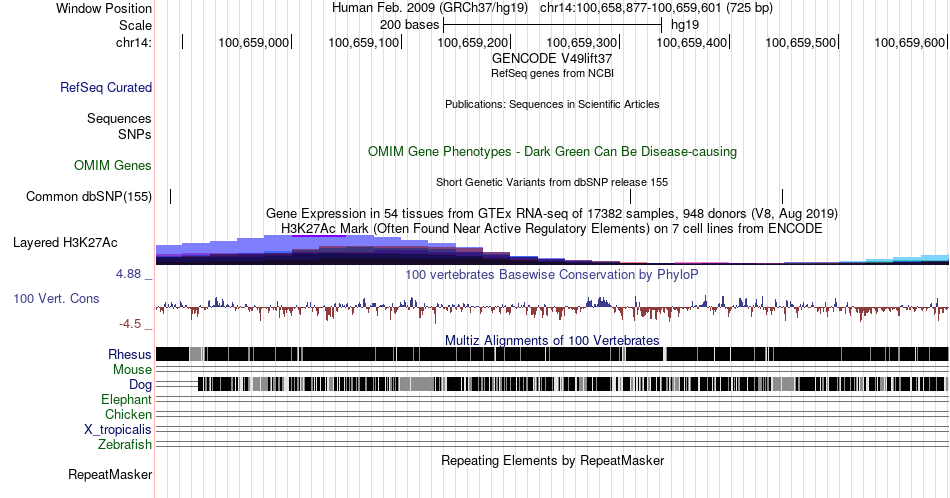Click the Layered H3K27Ac label

click(65, 242)
